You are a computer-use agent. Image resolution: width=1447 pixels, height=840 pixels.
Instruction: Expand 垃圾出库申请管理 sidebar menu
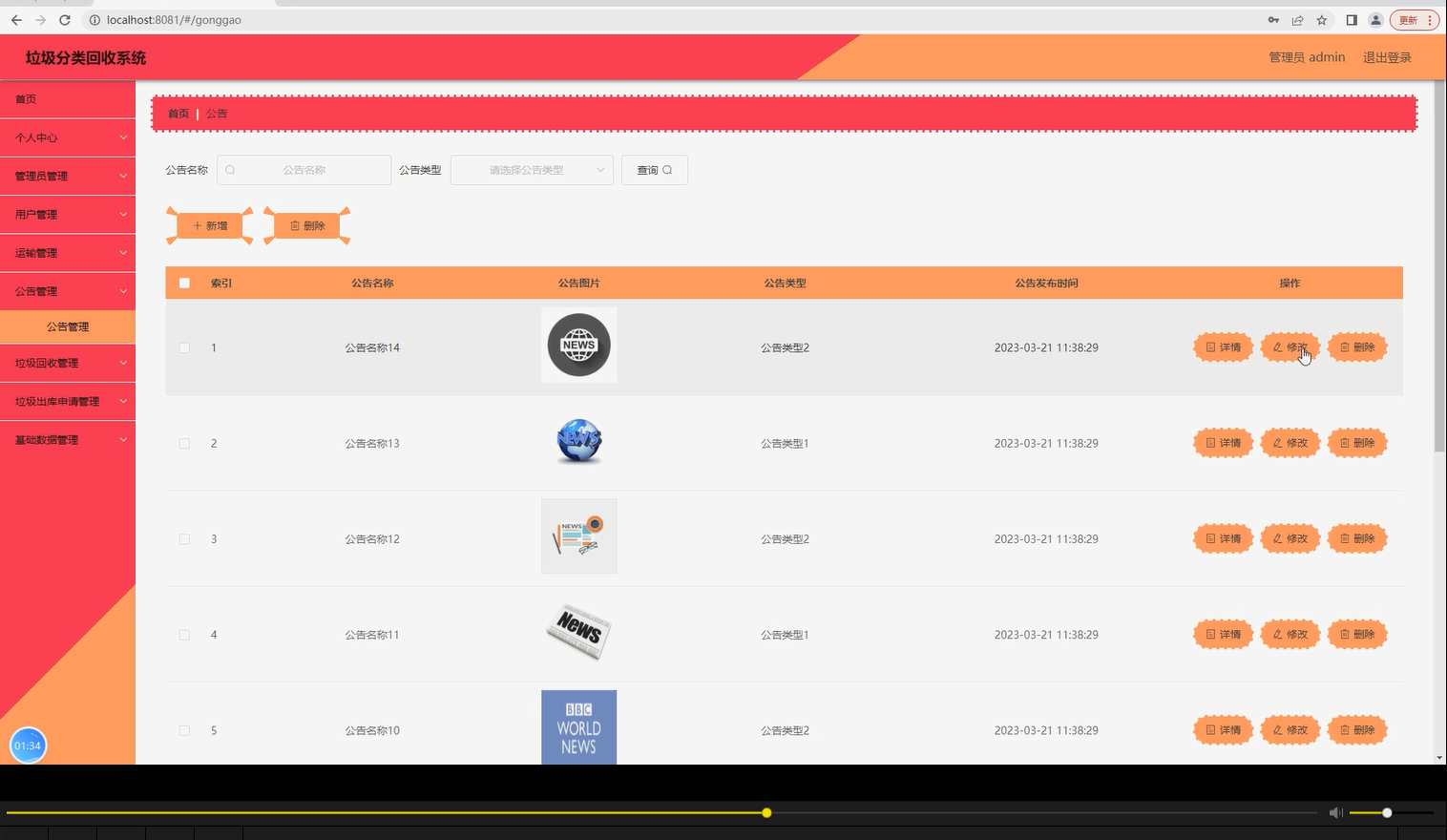(x=68, y=401)
